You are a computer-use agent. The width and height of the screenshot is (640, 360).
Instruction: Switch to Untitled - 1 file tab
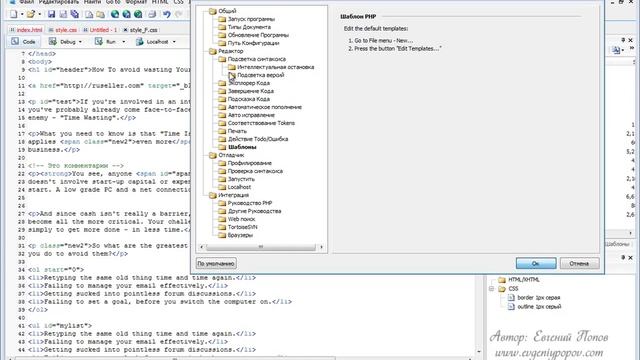pyautogui.click(x=100, y=30)
